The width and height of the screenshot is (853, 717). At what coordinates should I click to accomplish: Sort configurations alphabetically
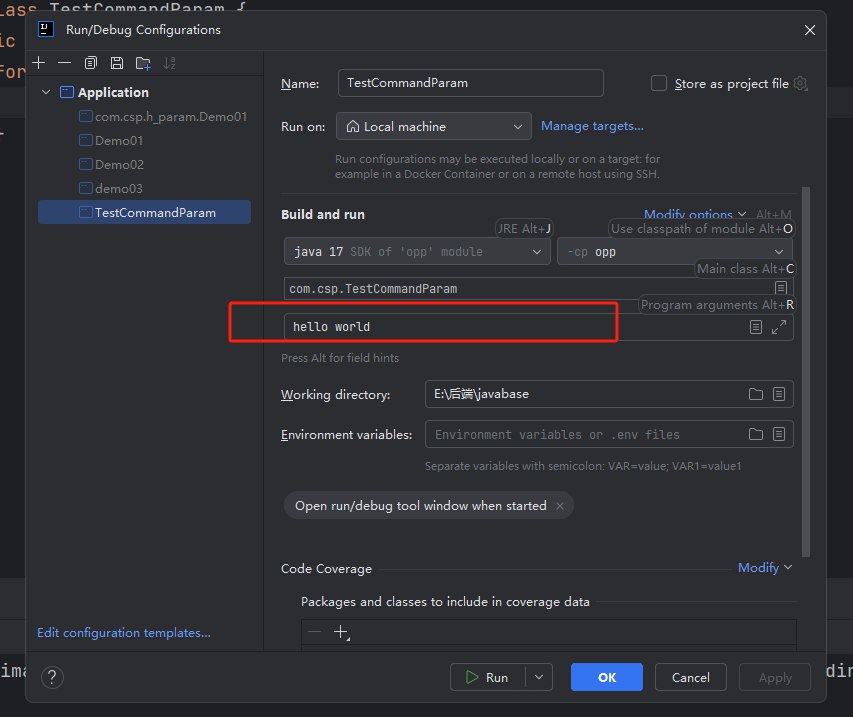tap(169, 62)
